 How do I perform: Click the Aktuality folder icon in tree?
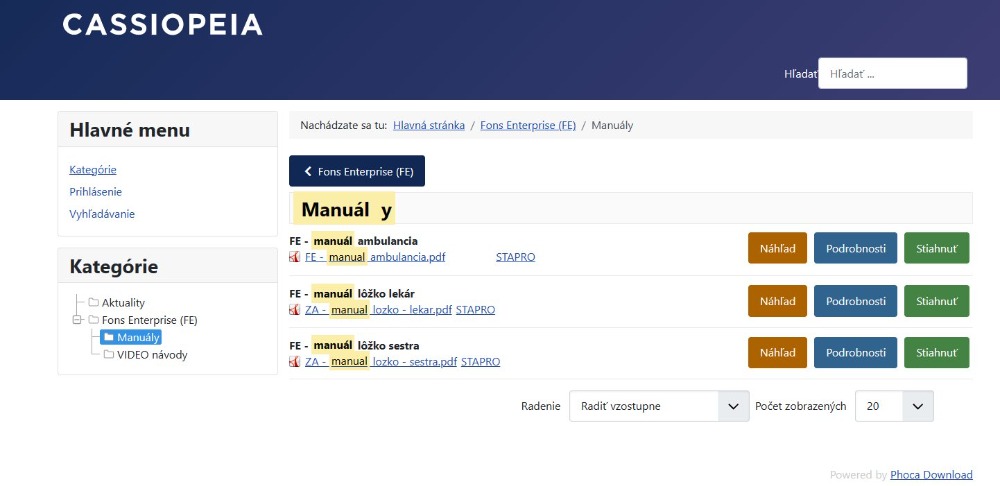point(94,303)
